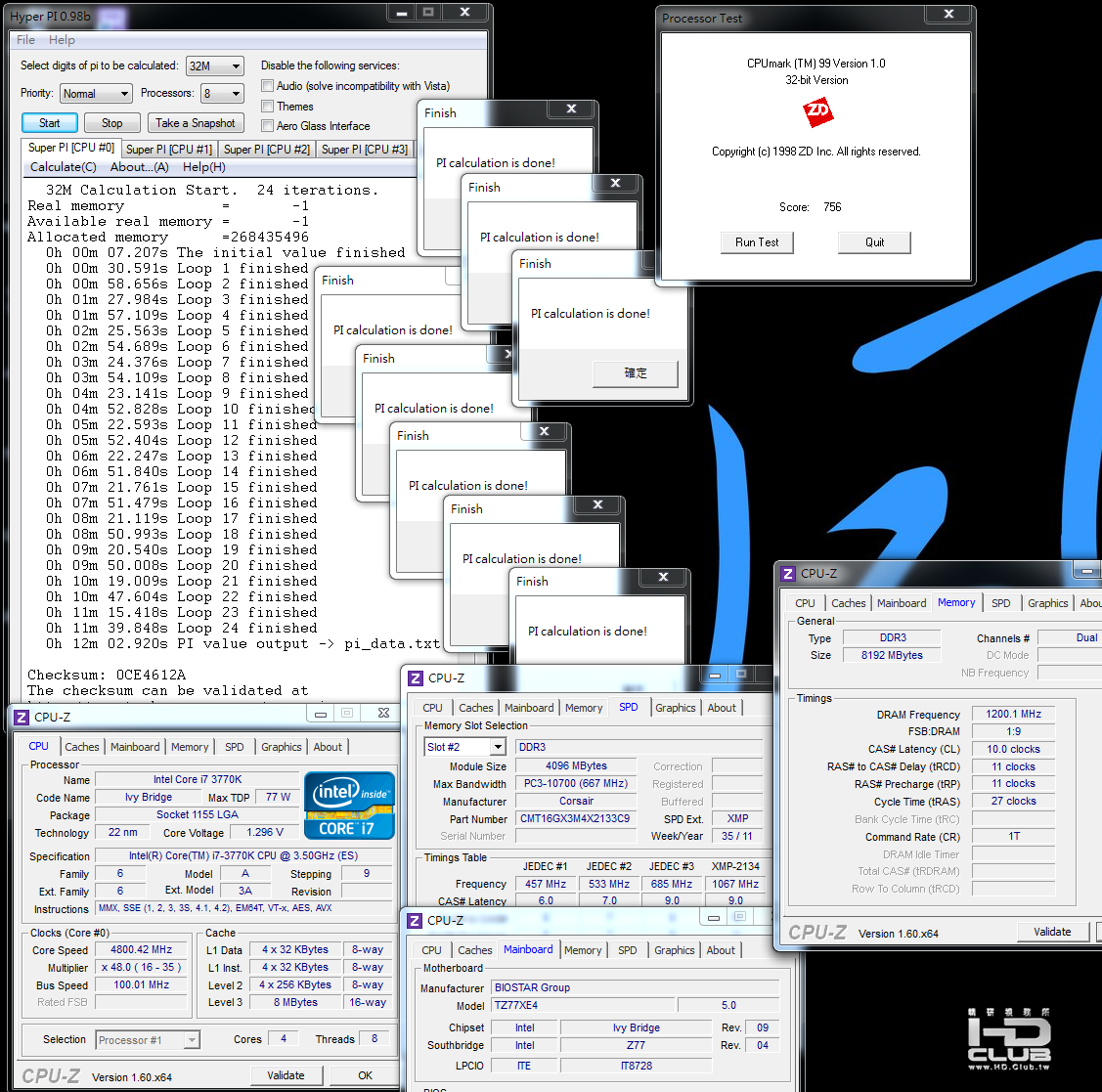The width and height of the screenshot is (1102, 1092).
Task: Open the About...(A) menu
Action: 139,167
